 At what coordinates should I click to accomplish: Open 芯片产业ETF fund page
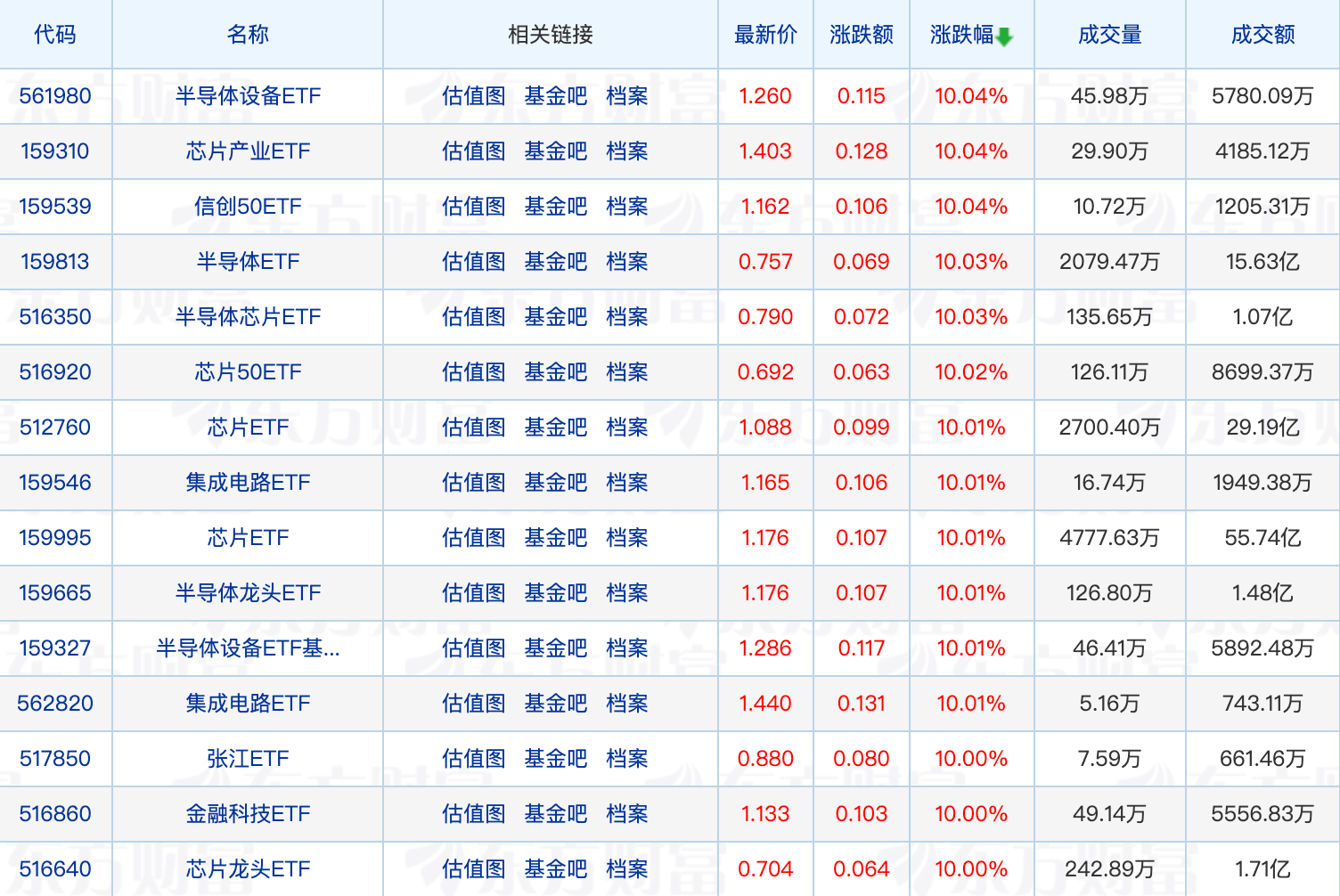click(248, 151)
